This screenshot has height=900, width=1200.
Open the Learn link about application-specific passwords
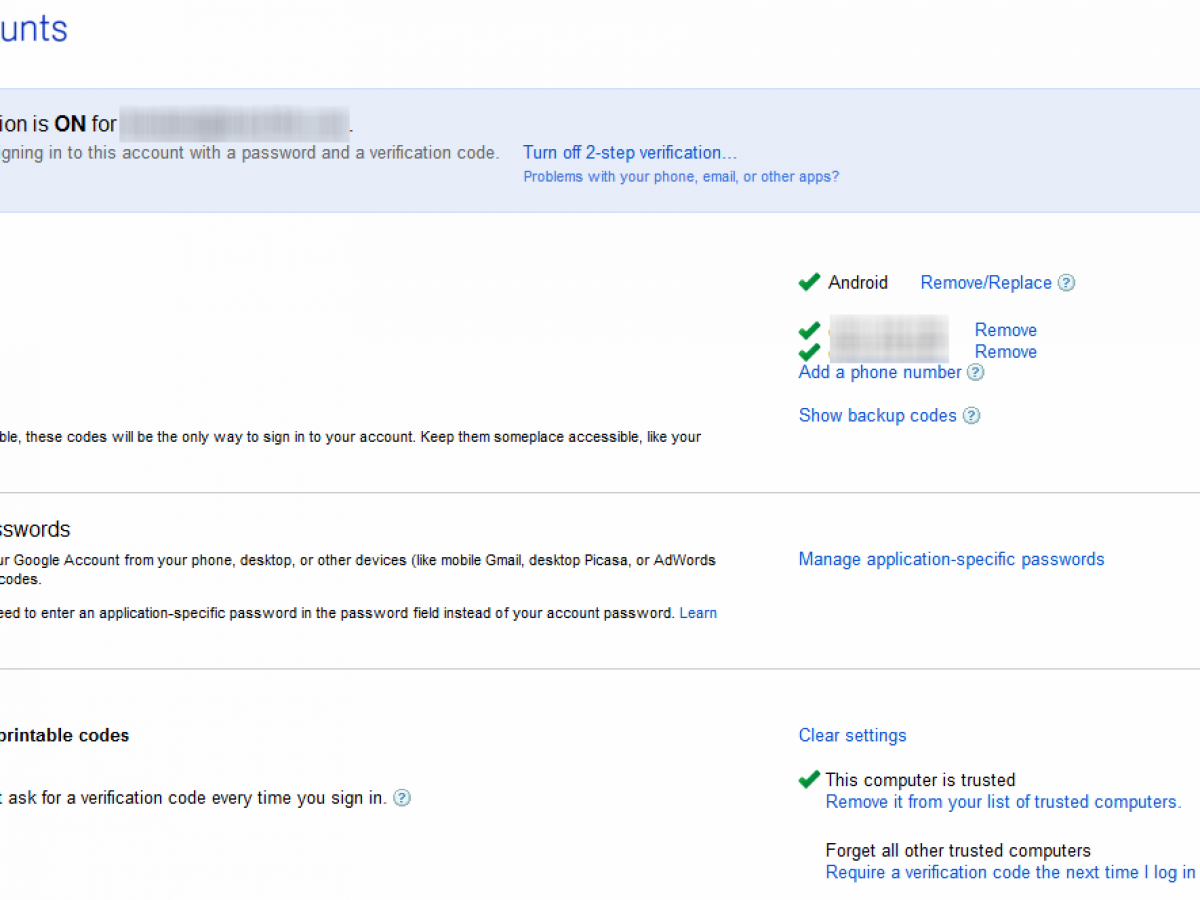[x=698, y=613]
